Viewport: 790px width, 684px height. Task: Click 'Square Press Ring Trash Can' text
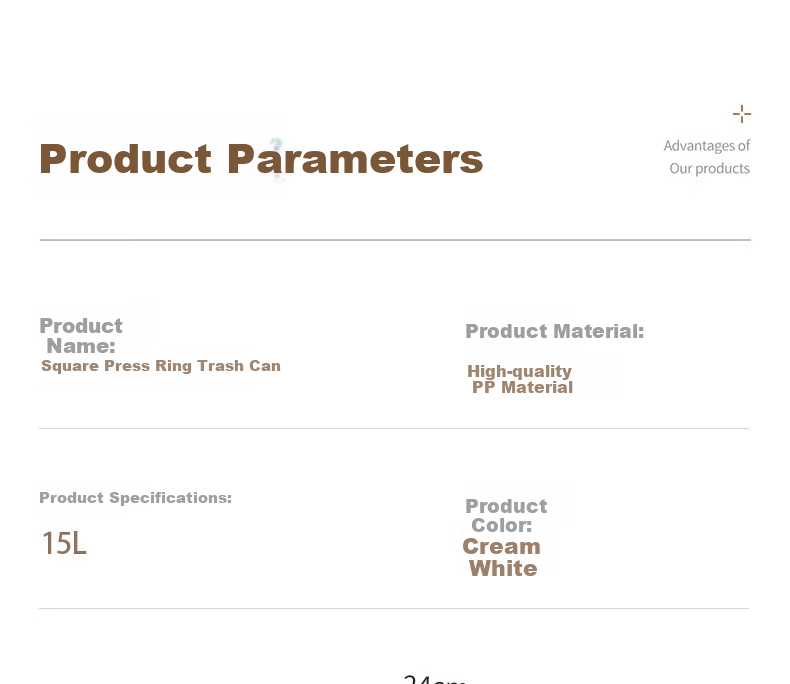coord(161,366)
